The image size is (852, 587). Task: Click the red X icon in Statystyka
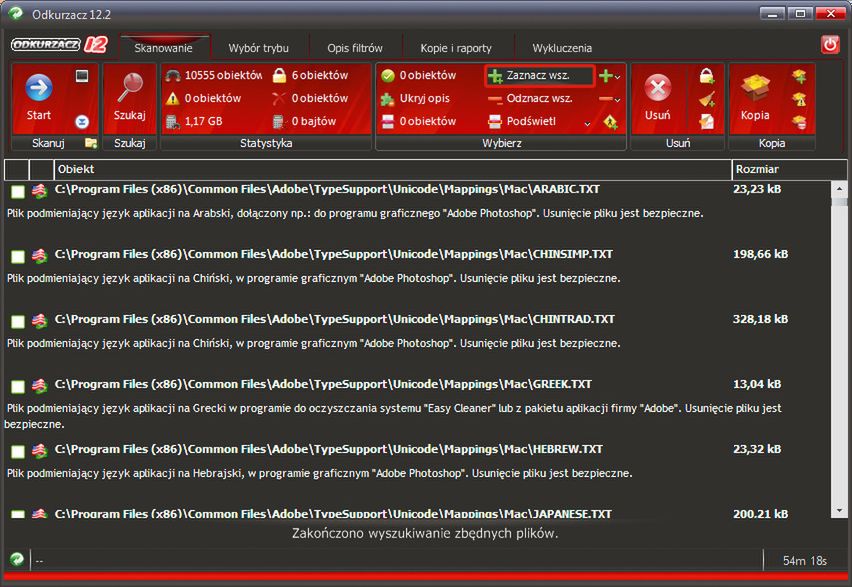[279, 98]
